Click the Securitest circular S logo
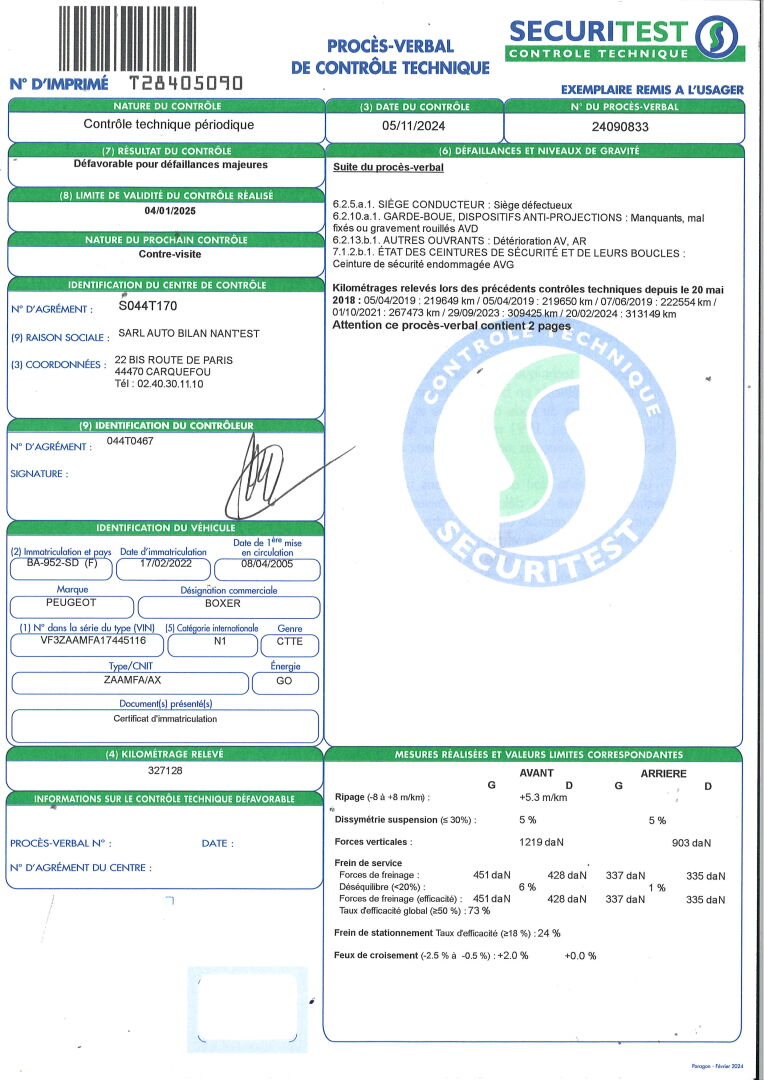This screenshot has height=1080, width=764. (716, 37)
